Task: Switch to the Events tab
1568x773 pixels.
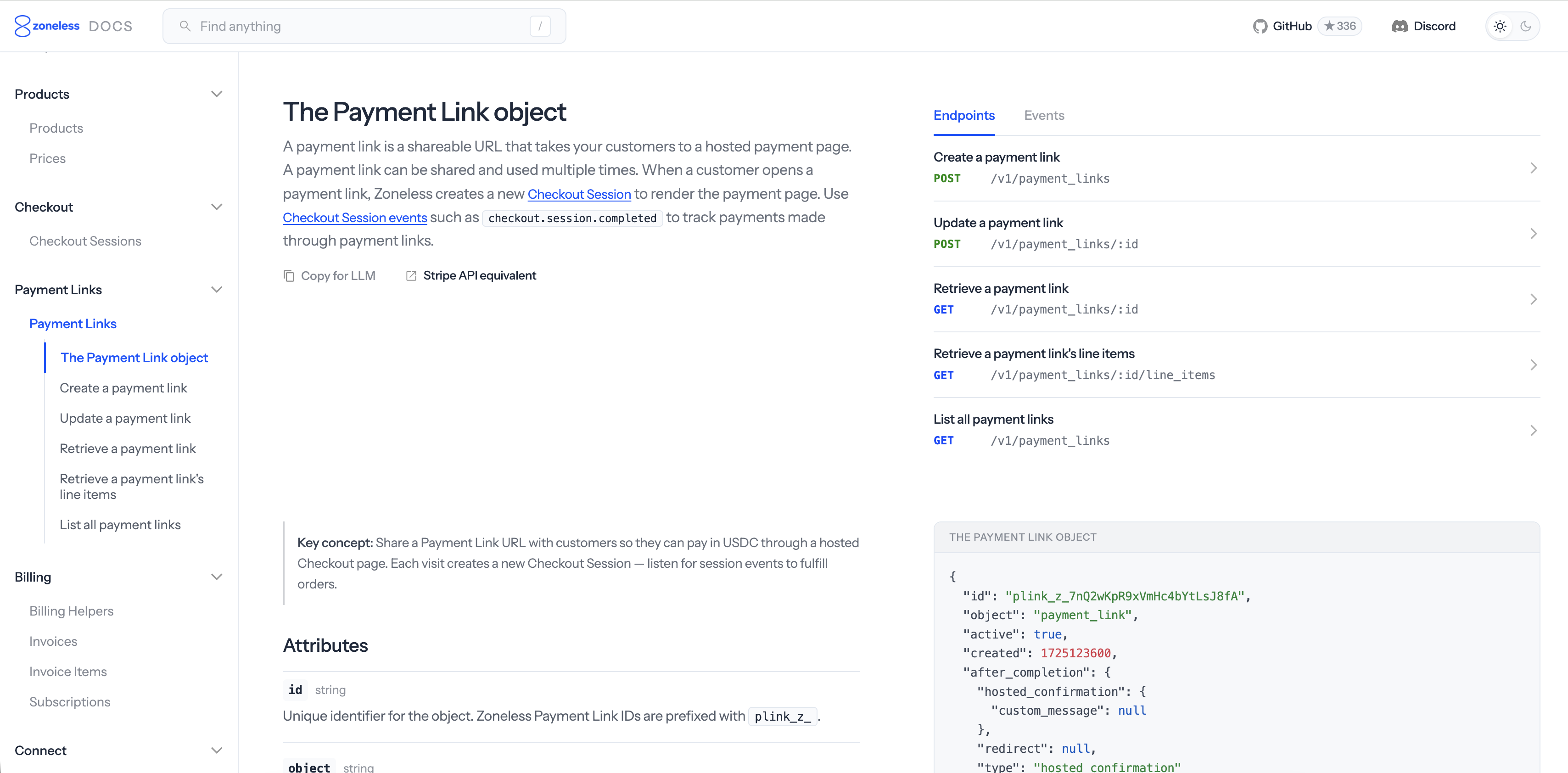Action: pyautogui.click(x=1044, y=116)
